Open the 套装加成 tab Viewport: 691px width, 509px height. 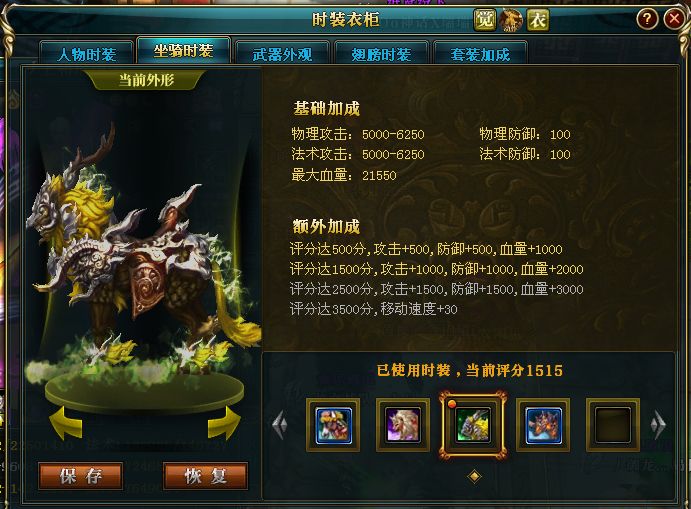coord(480,54)
